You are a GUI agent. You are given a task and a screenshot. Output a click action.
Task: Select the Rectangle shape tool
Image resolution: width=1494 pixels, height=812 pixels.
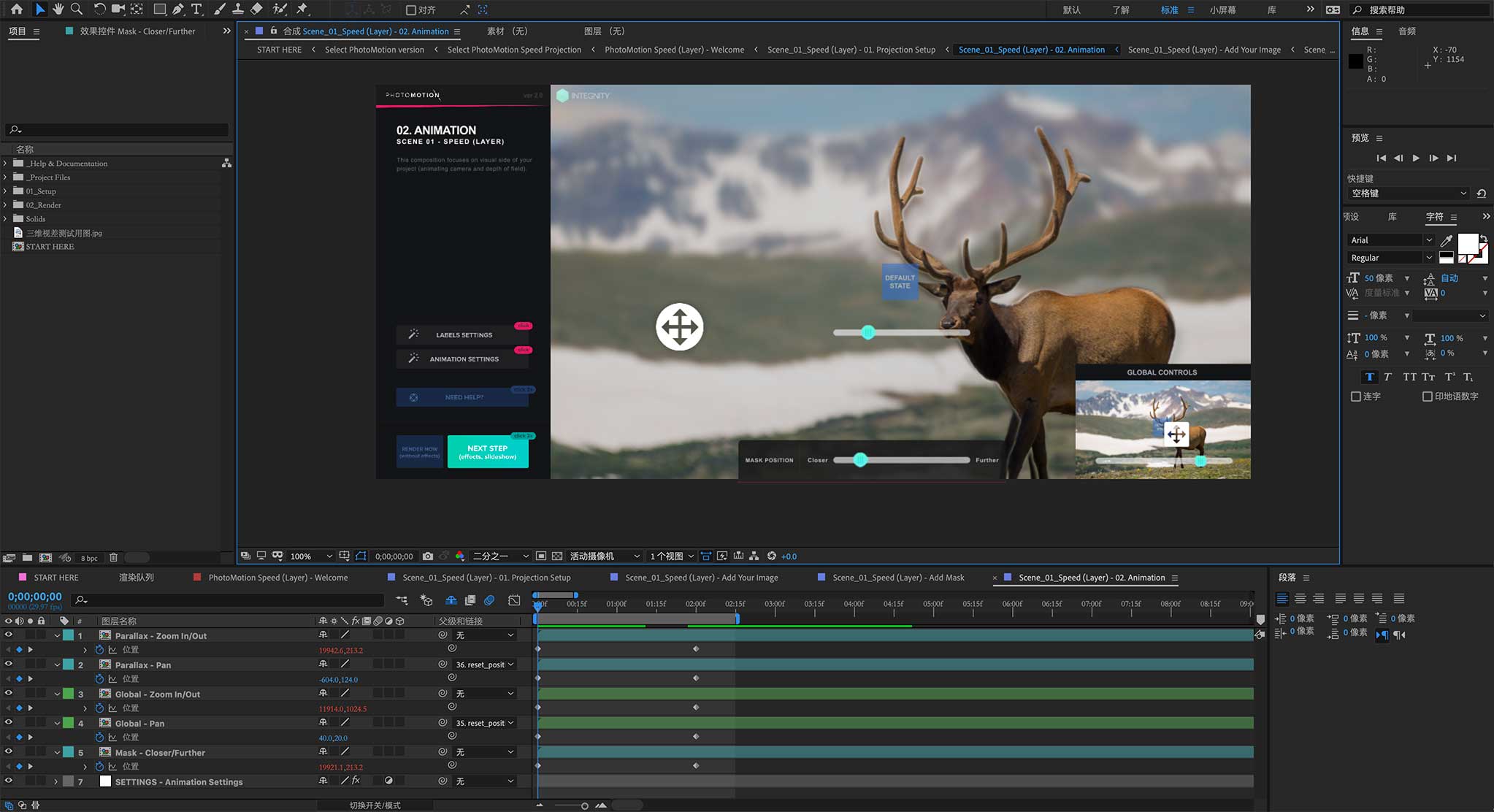(x=159, y=9)
